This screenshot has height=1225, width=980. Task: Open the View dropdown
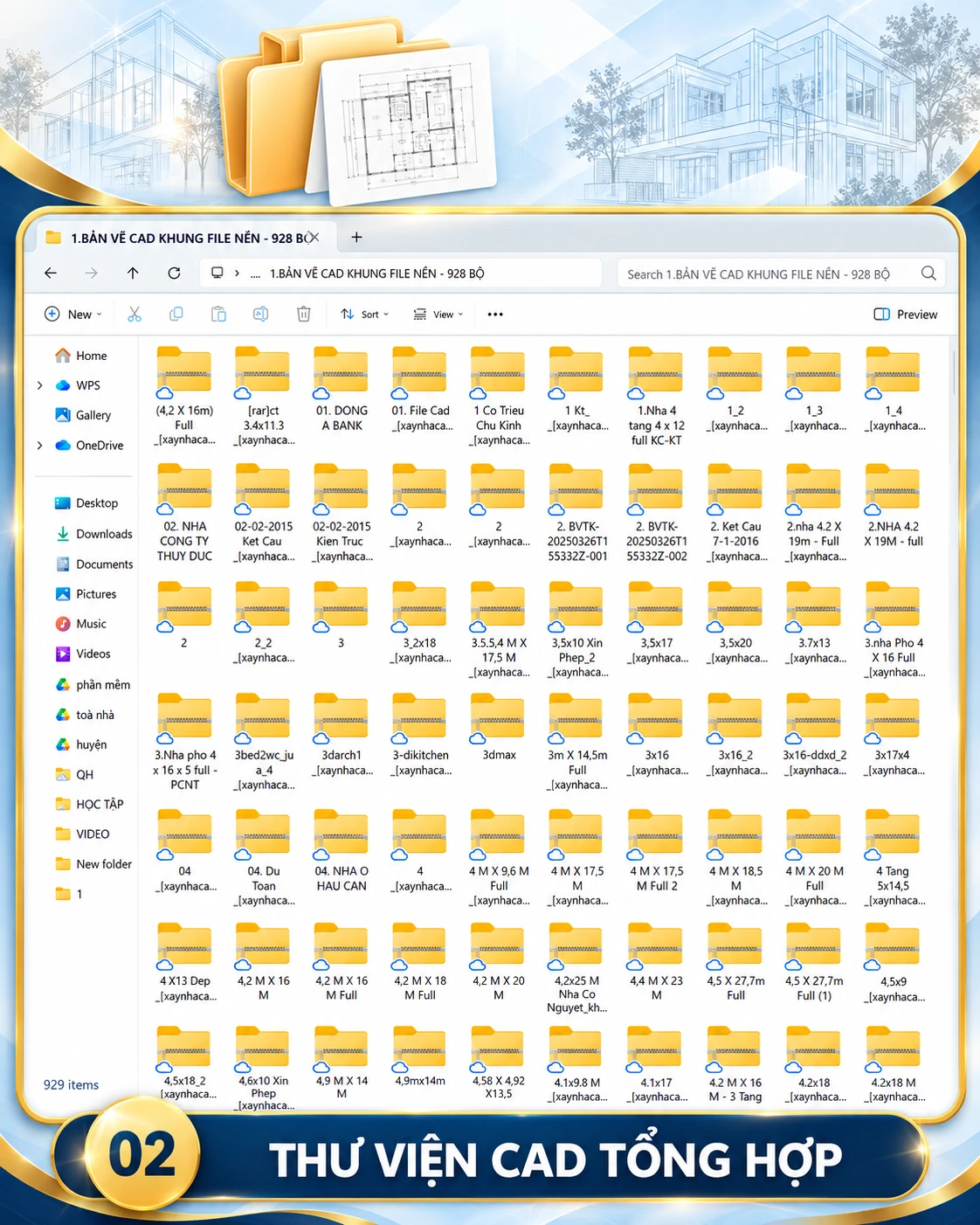click(438, 315)
